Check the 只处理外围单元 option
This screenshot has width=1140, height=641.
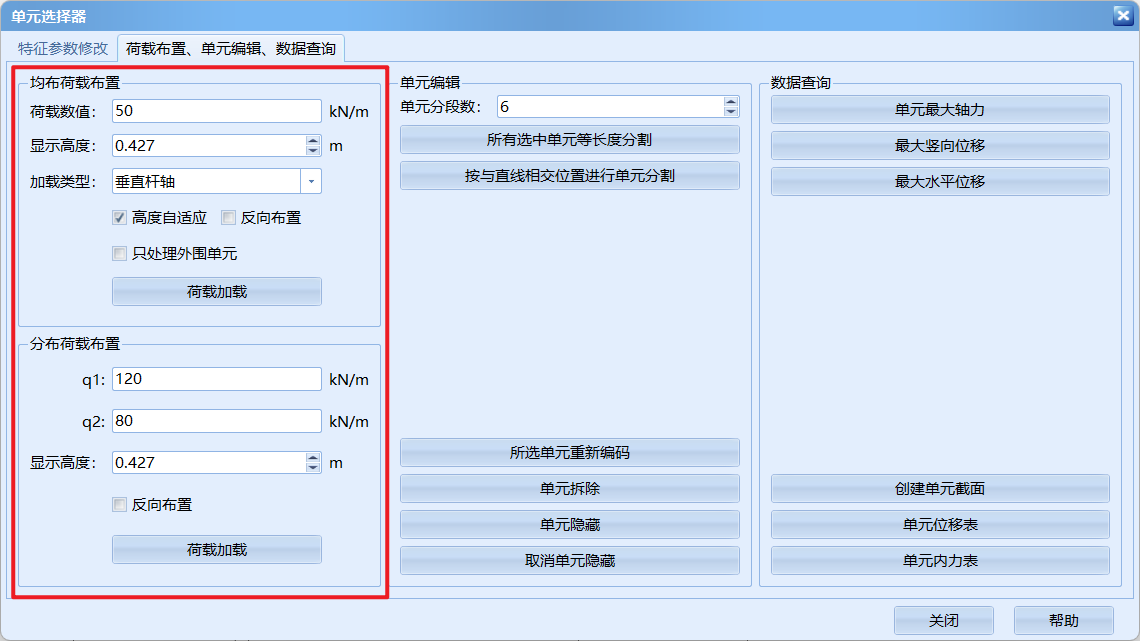[x=120, y=254]
